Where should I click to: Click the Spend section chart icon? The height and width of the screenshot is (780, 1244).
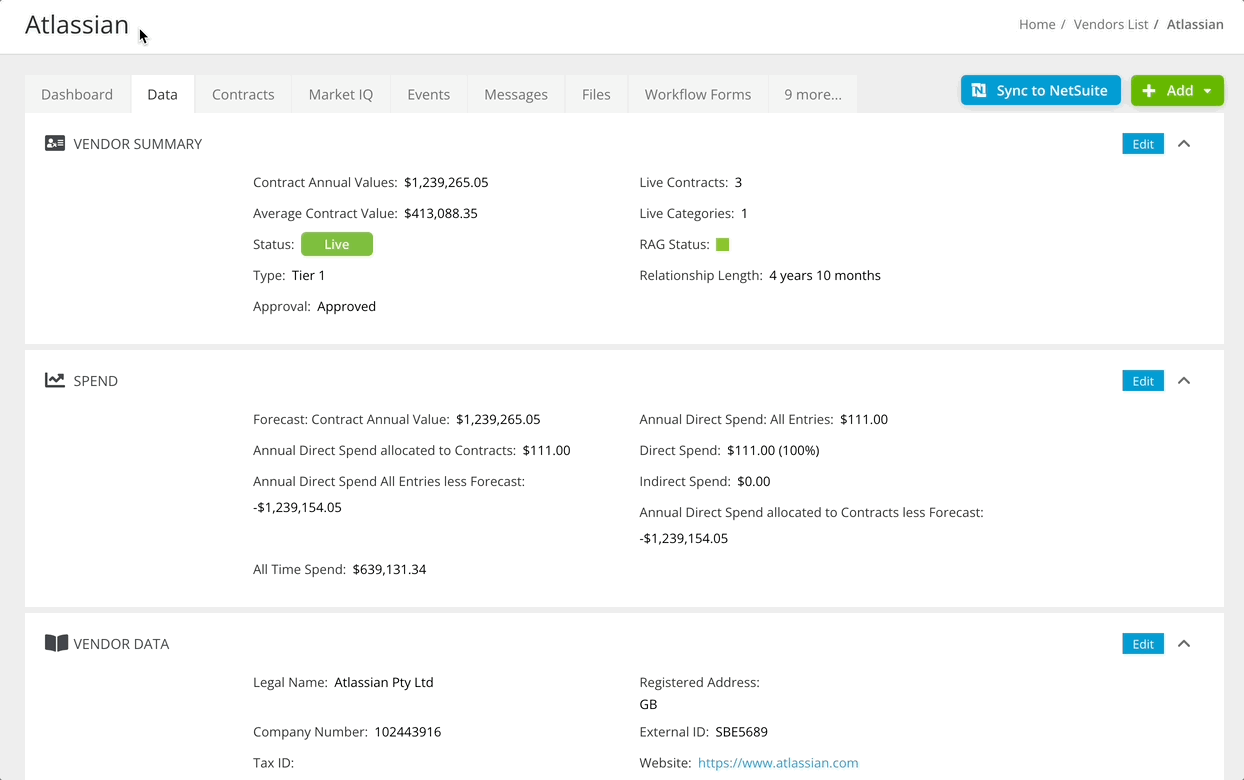[54, 380]
